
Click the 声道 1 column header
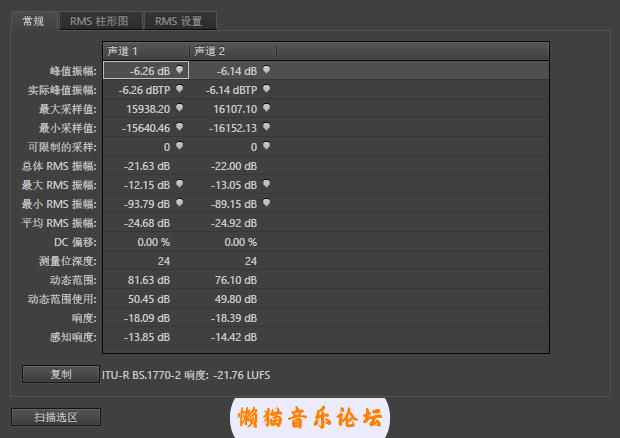(x=145, y=50)
